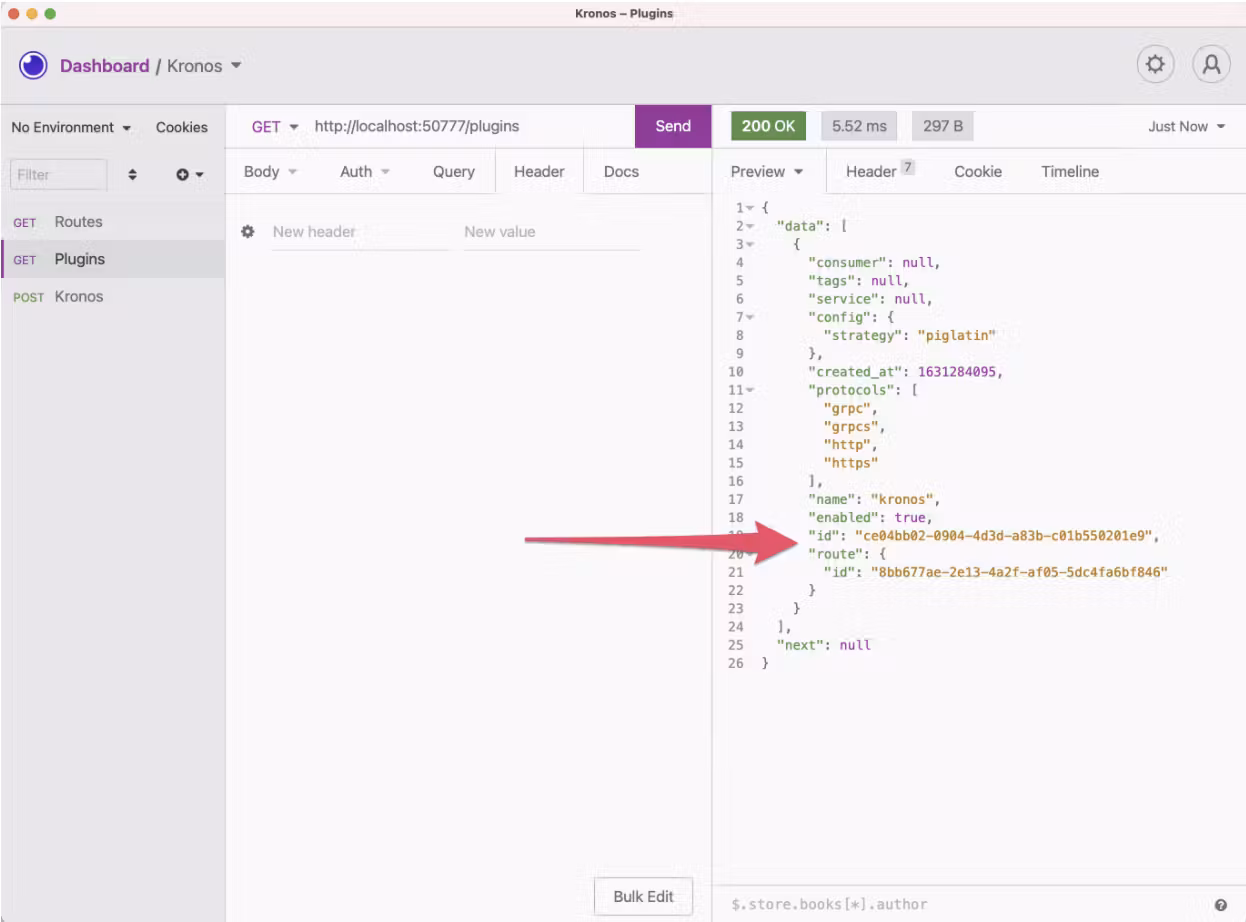Viewport: 1246px width, 922px height.
Task: Open the response Timeline tab
Action: pos(1069,171)
